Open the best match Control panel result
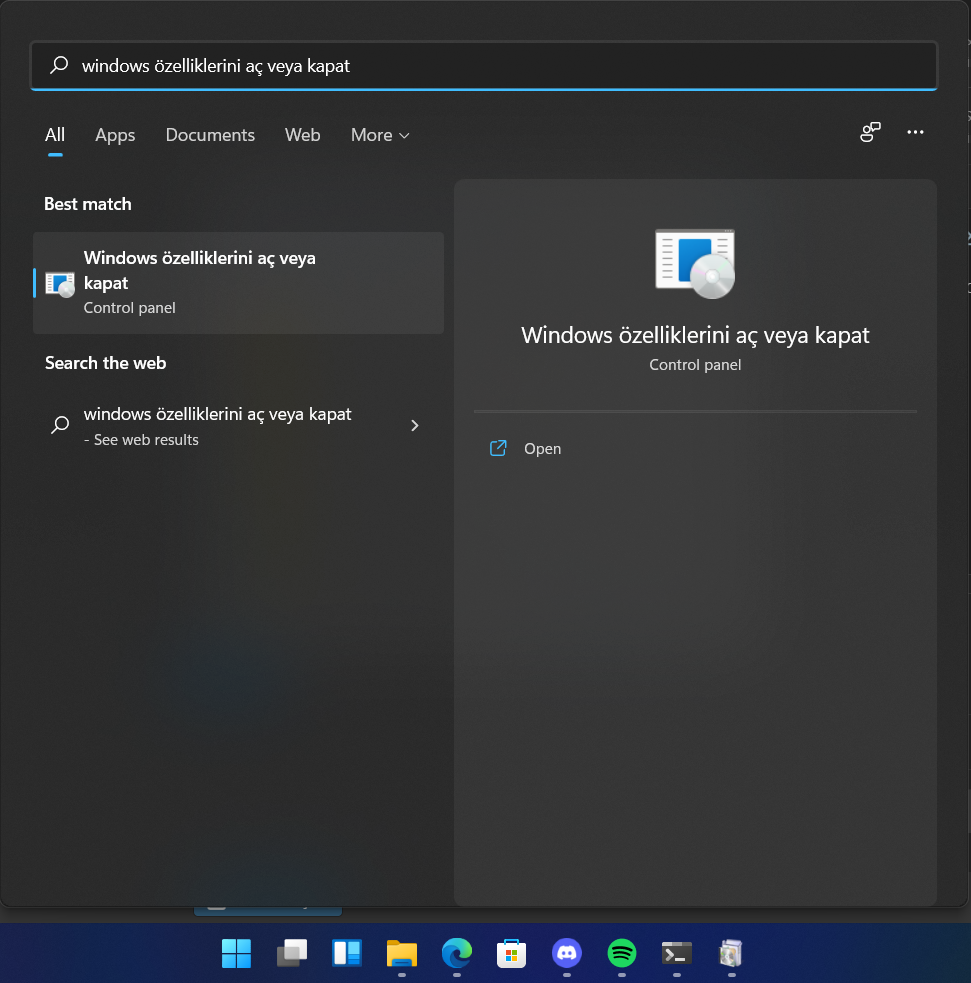 (x=238, y=283)
